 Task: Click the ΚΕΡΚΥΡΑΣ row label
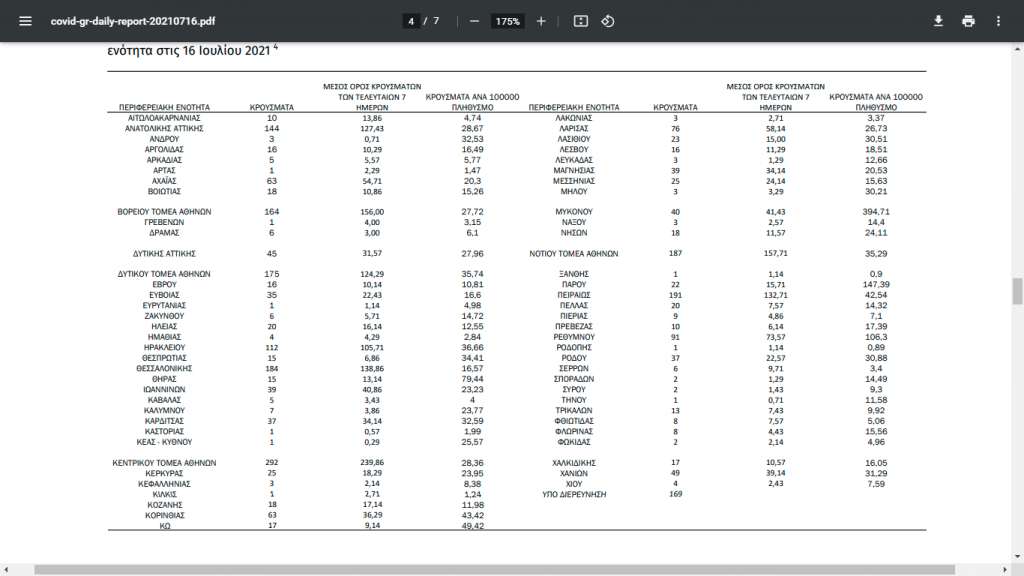click(164, 473)
